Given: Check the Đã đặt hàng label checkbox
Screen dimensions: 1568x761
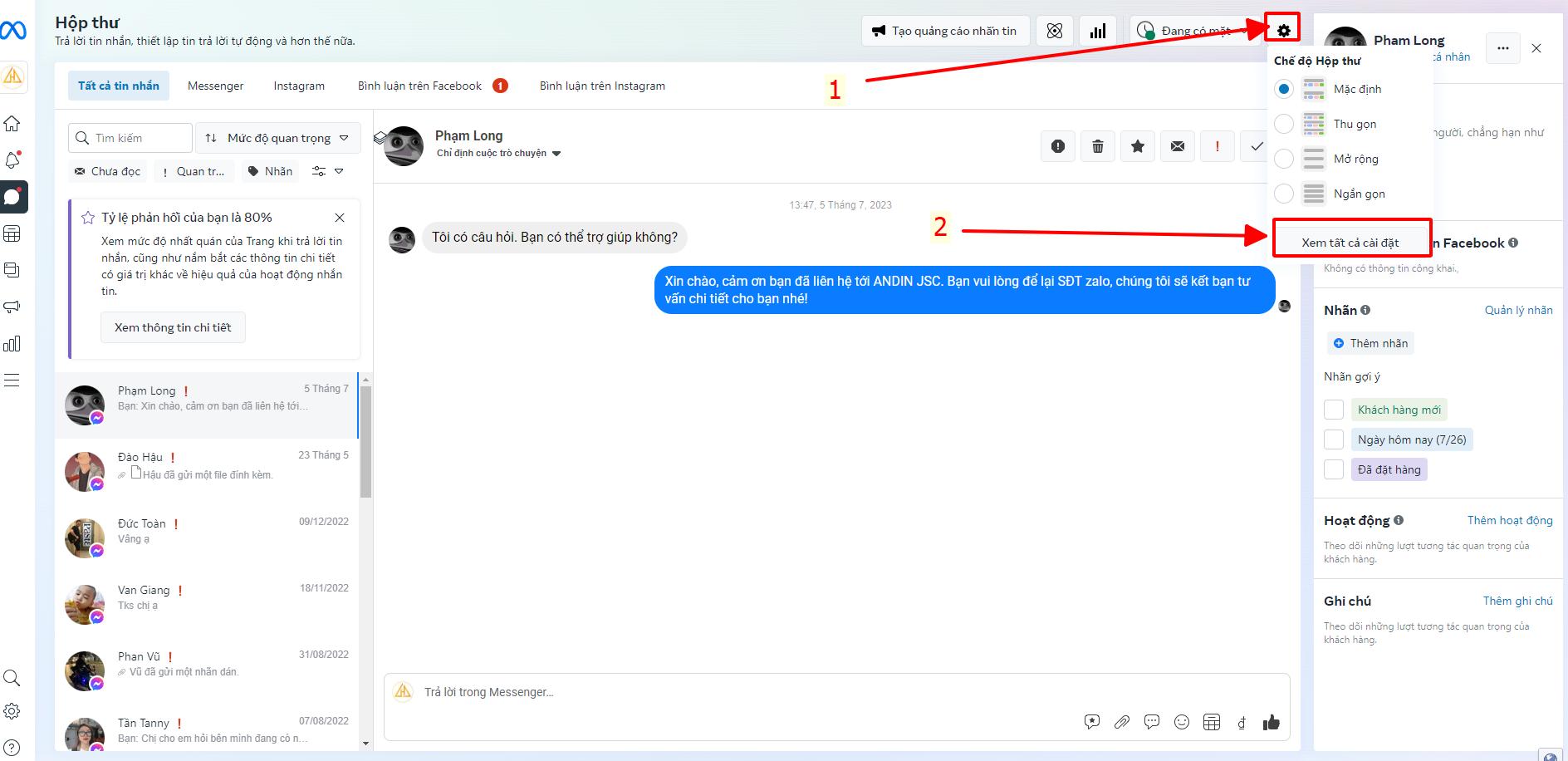Looking at the screenshot, I should tap(1334, 469).
